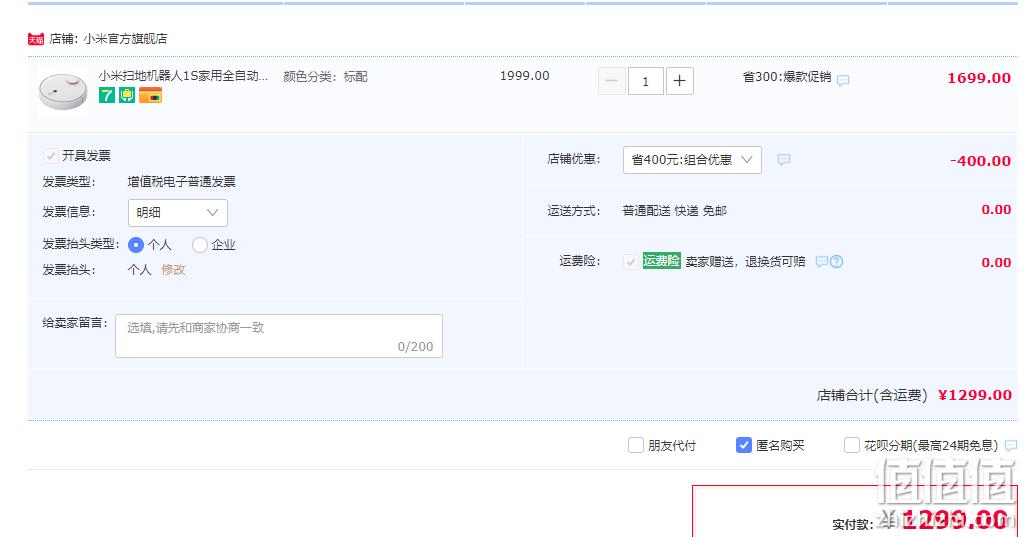Open the 小米官方旗舰店 shop link

[x=125, y=39]
